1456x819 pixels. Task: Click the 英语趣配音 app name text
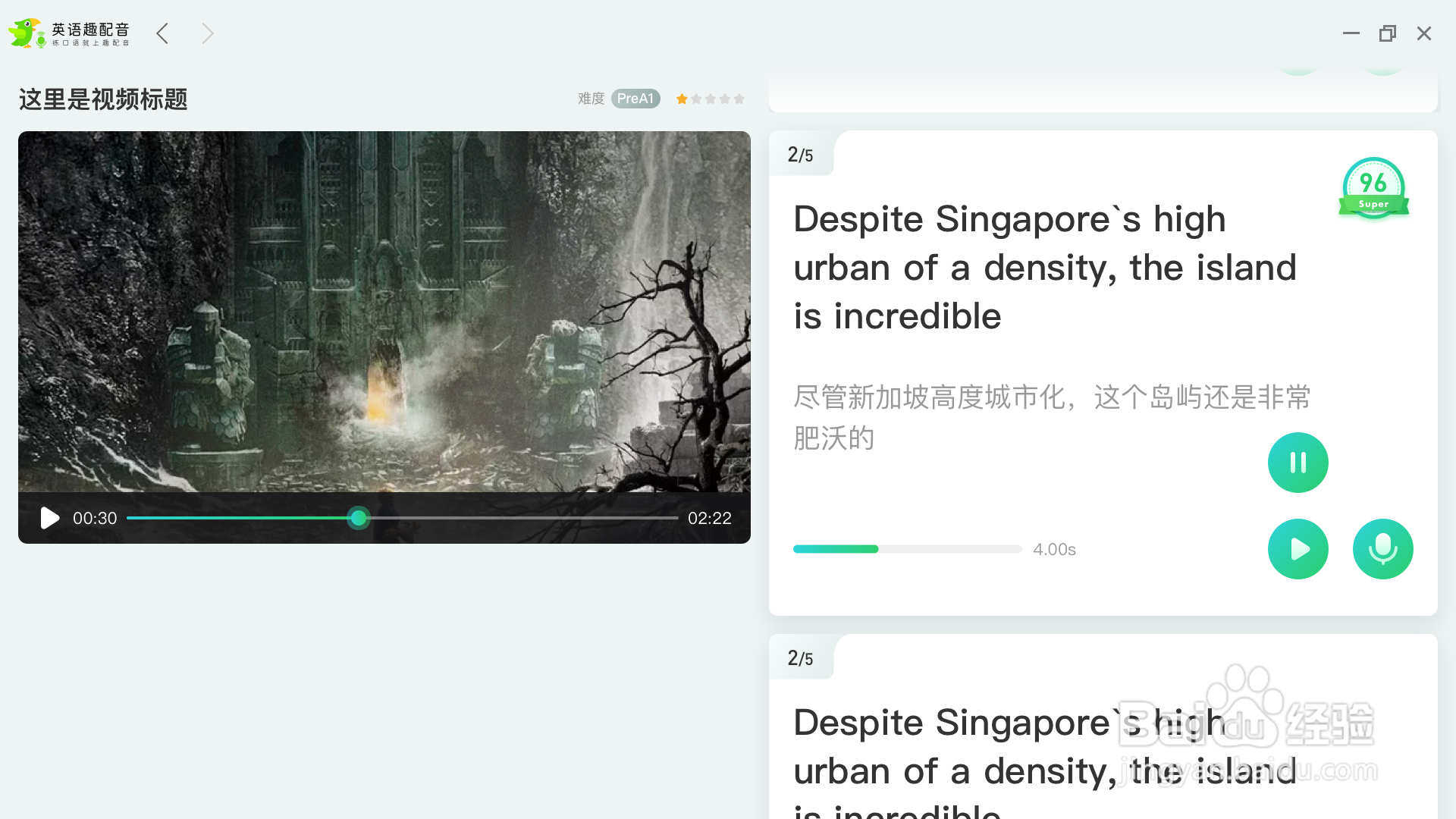(x=90, y=30)
